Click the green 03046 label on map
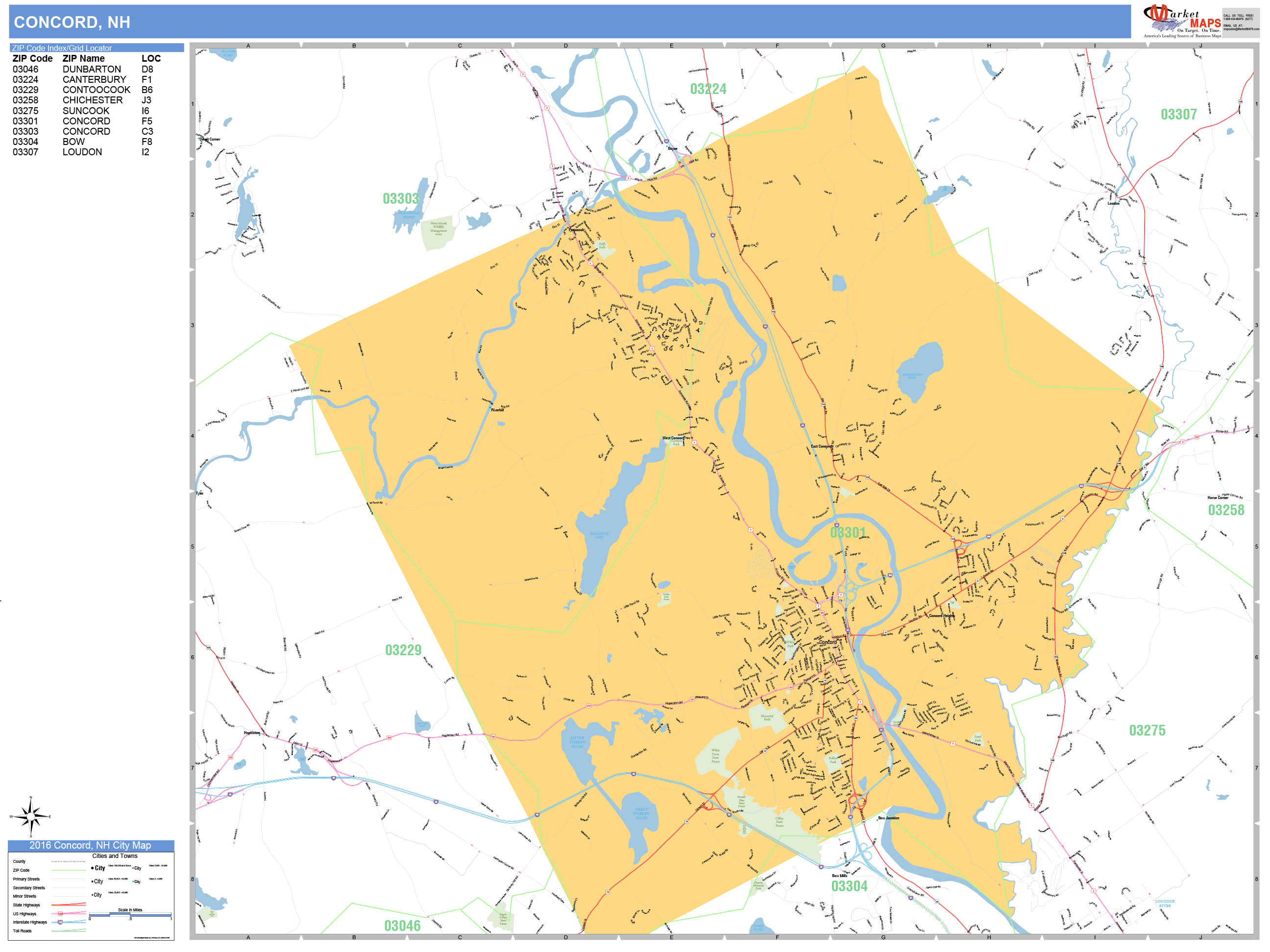Viewport: 1270px width, 952px height. pos(402,926)
